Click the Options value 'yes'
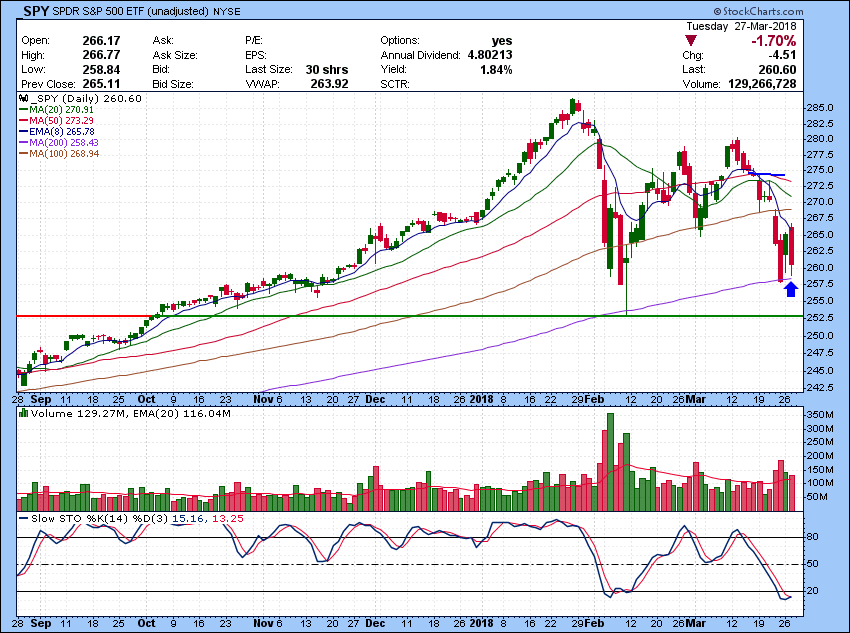This screenshot has width=850, height=633. (x=501, y=41)
